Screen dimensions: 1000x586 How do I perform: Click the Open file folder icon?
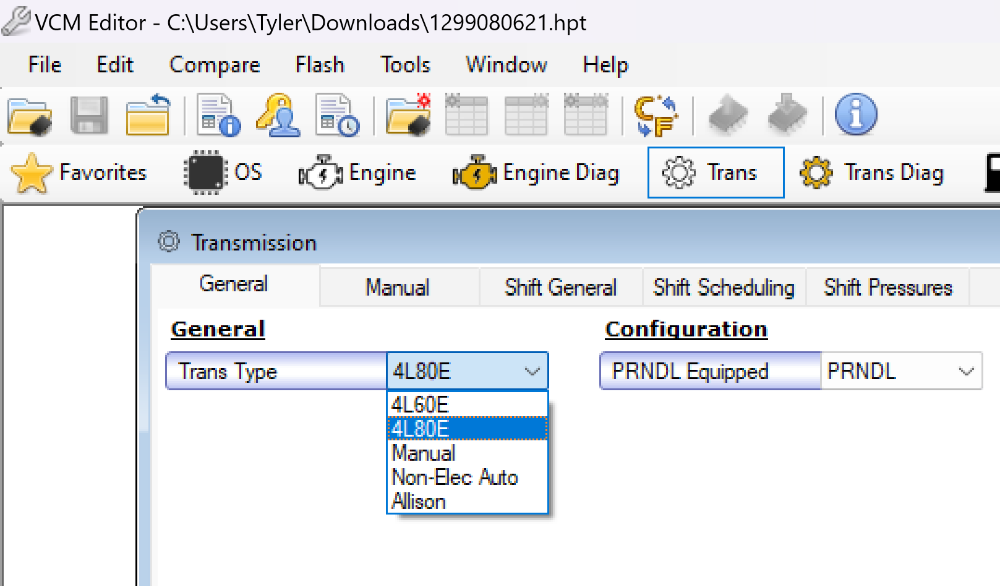click(x=30, y=116)
